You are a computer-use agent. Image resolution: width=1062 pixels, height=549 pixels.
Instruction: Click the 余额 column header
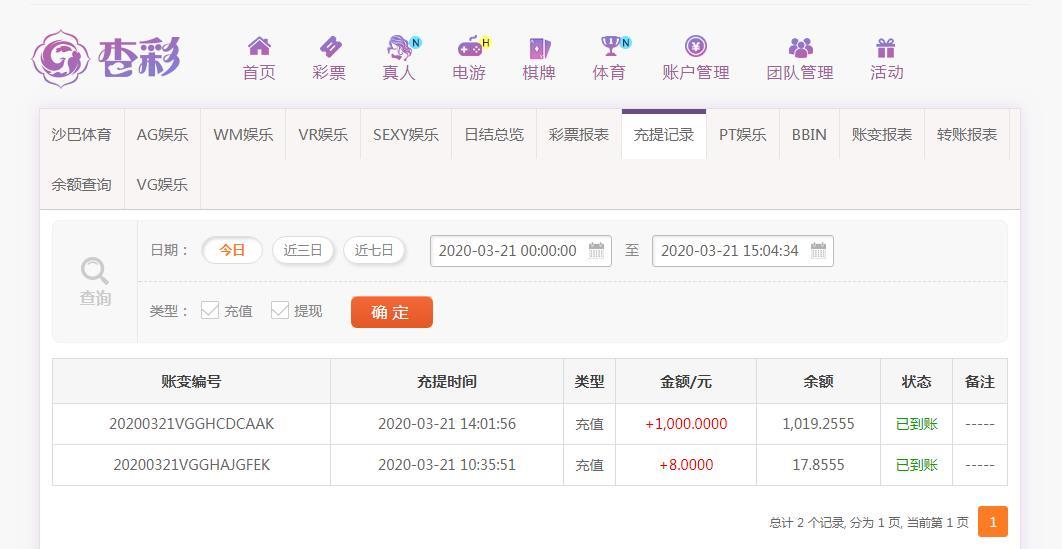[x=818, y=382]
